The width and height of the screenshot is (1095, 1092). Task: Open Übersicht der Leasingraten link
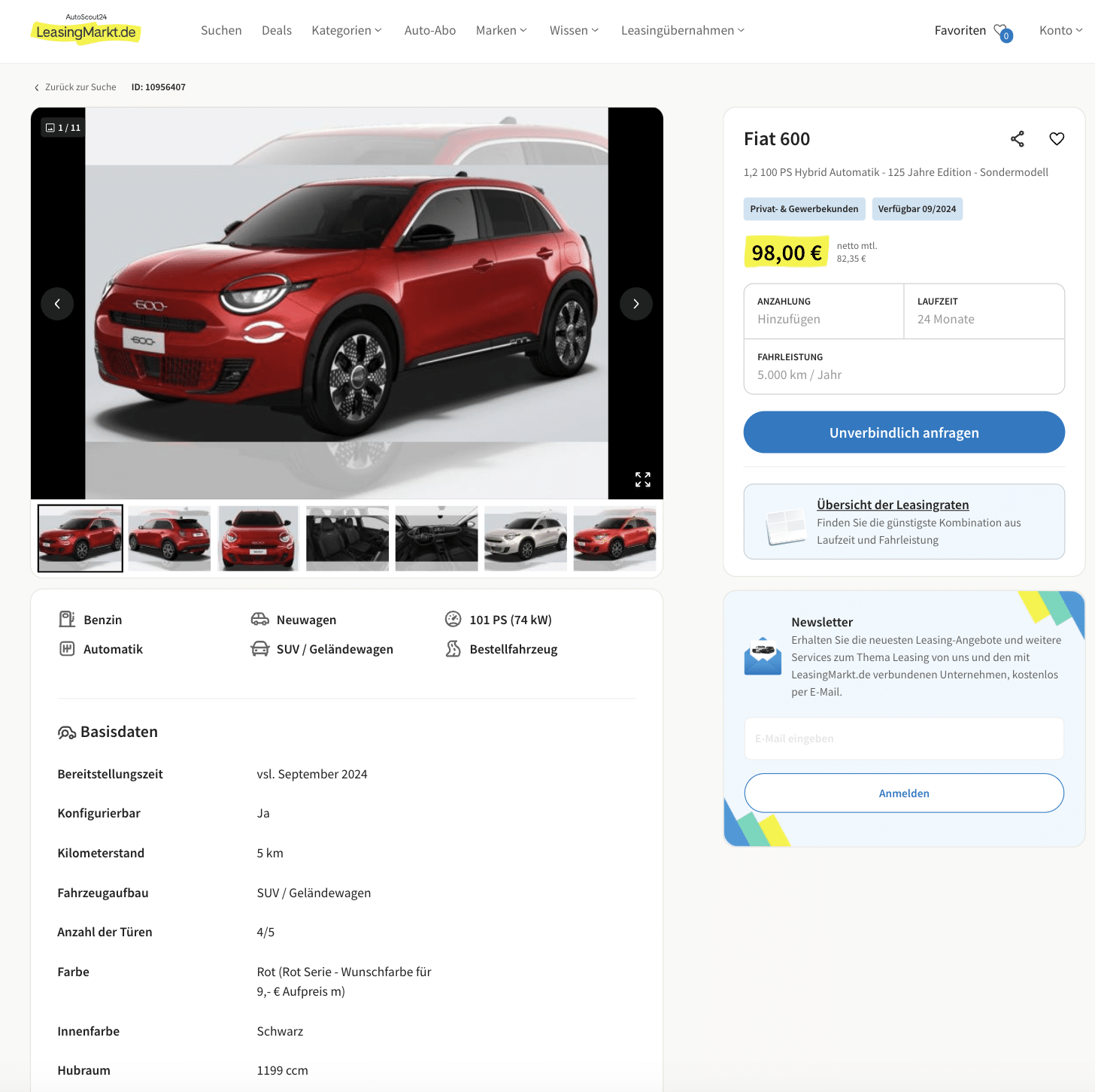[893, 505]
